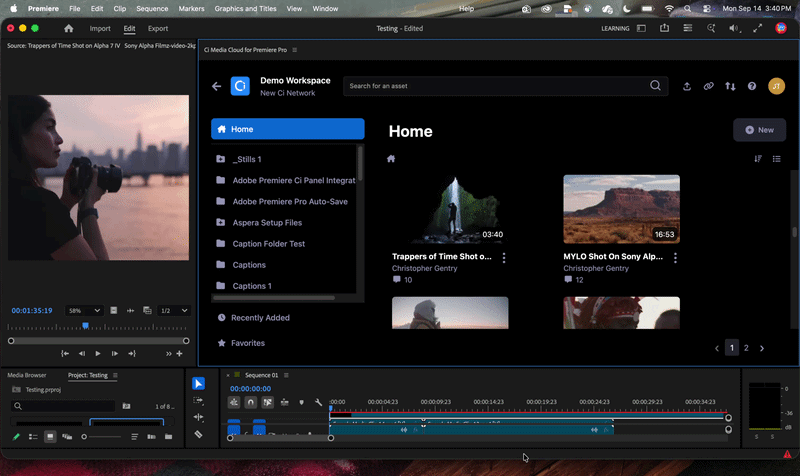Switch to the Media Browser tab
Viewport: 800px width, 476px height.
point(27,375)
